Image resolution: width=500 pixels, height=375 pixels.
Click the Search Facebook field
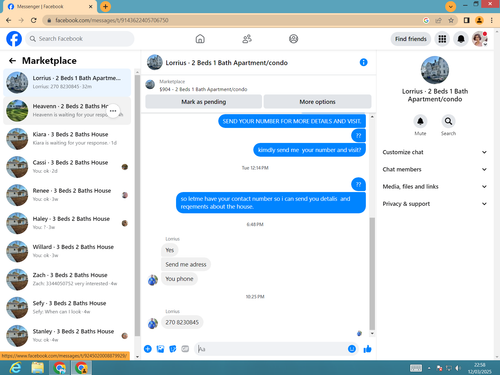point(80,39)
